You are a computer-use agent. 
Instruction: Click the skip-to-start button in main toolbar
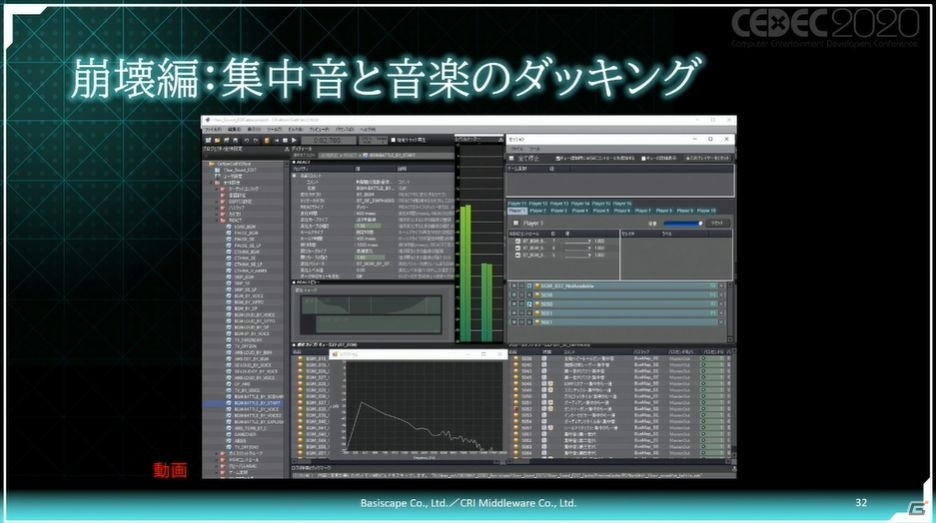tap(276, 140)
